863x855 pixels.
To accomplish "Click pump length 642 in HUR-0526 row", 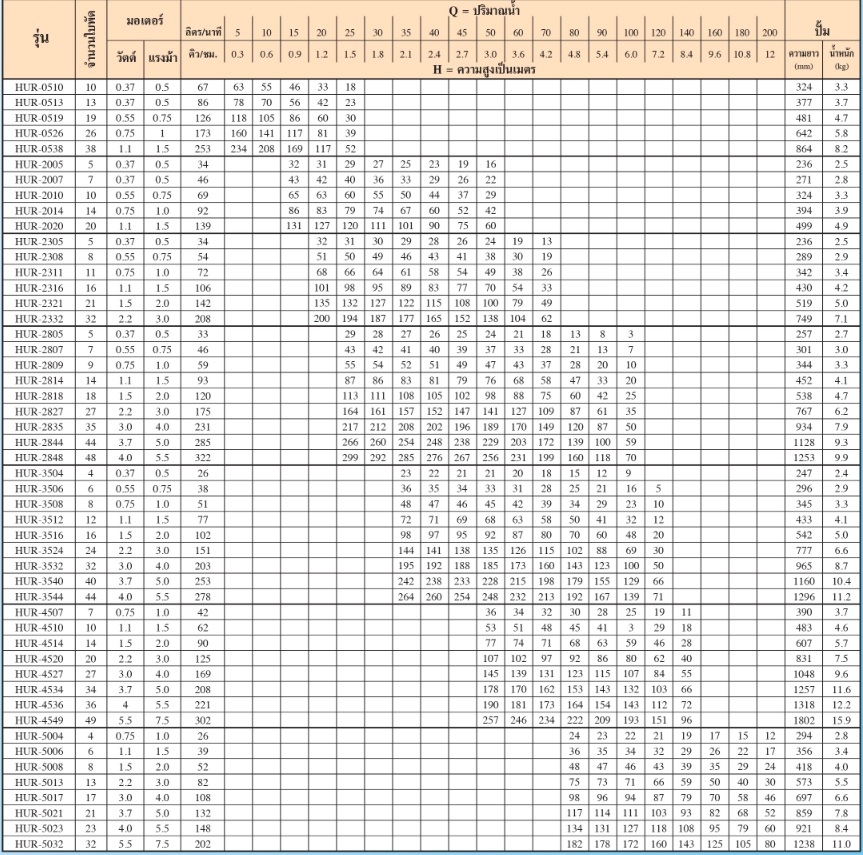I will (804, 133).
